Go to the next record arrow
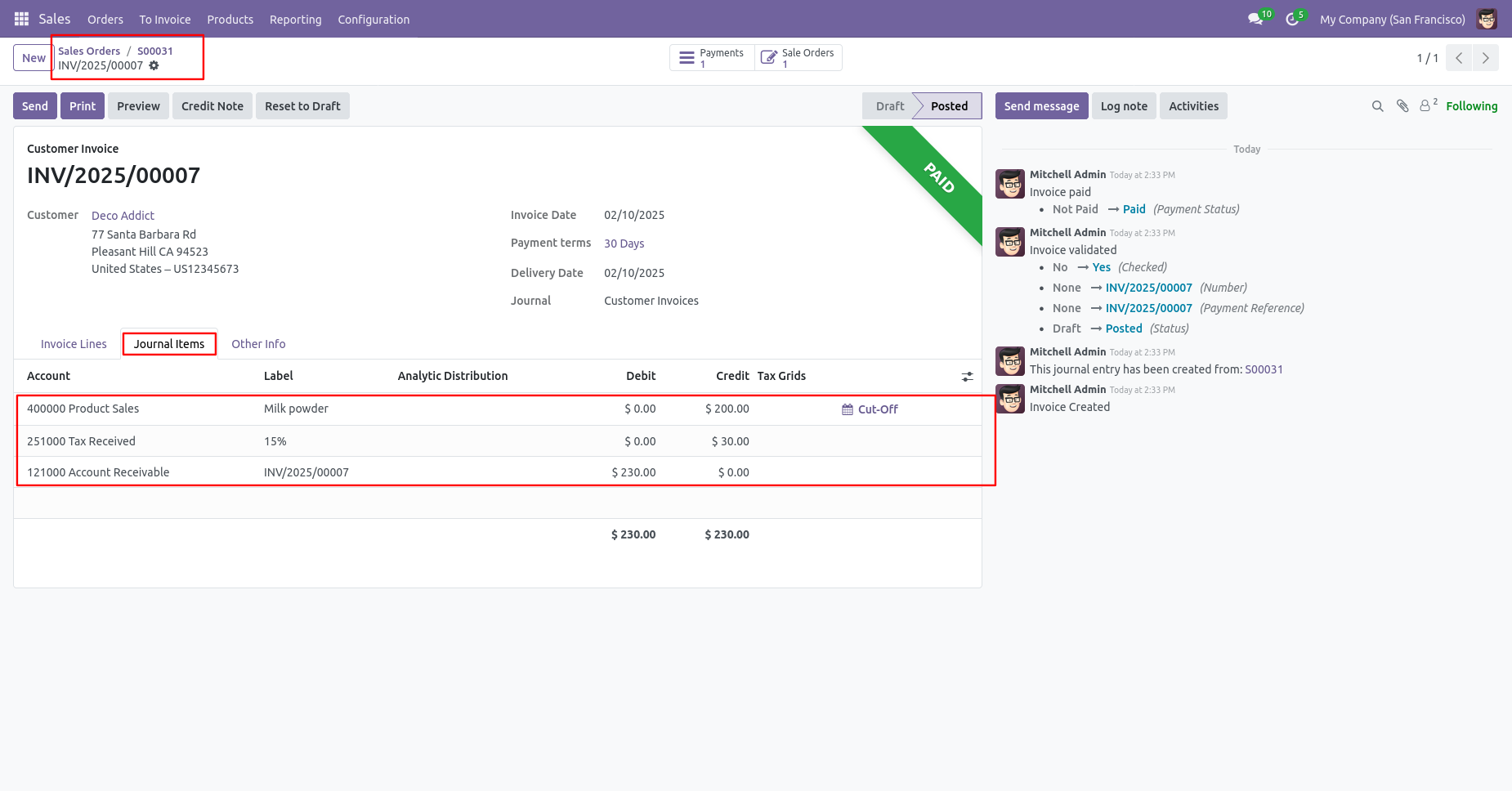 pyautogui.click(x=1486, y=58)
